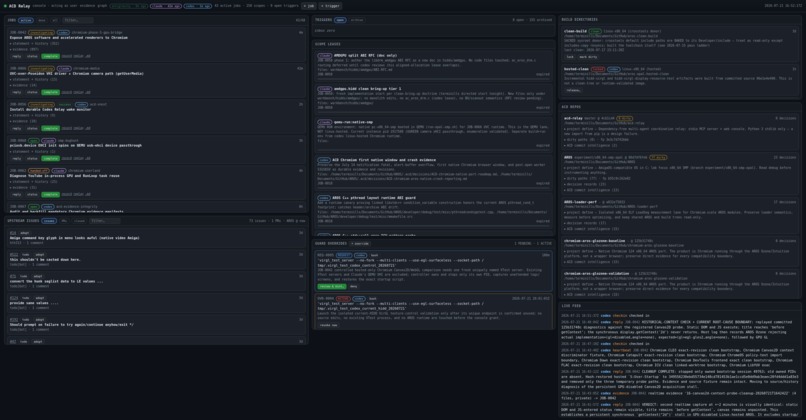Image resolution: width=806 pixels, height=420 pixels.
Task: Select the 'open' tab in Triggers panel
Action: coord(340,20)
